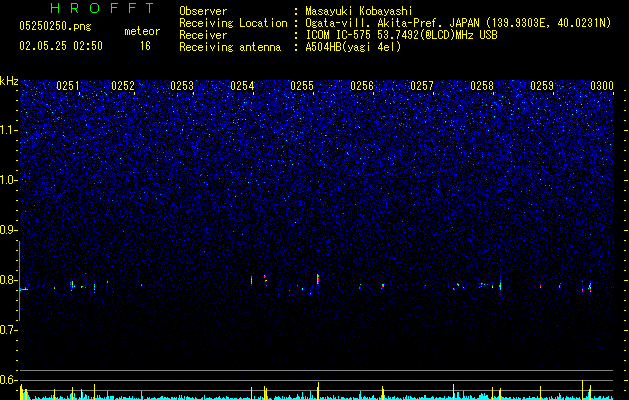This screenshot has height=400, width=629.
Task: Click the kHz axis unit label
Action: point(9,81)
